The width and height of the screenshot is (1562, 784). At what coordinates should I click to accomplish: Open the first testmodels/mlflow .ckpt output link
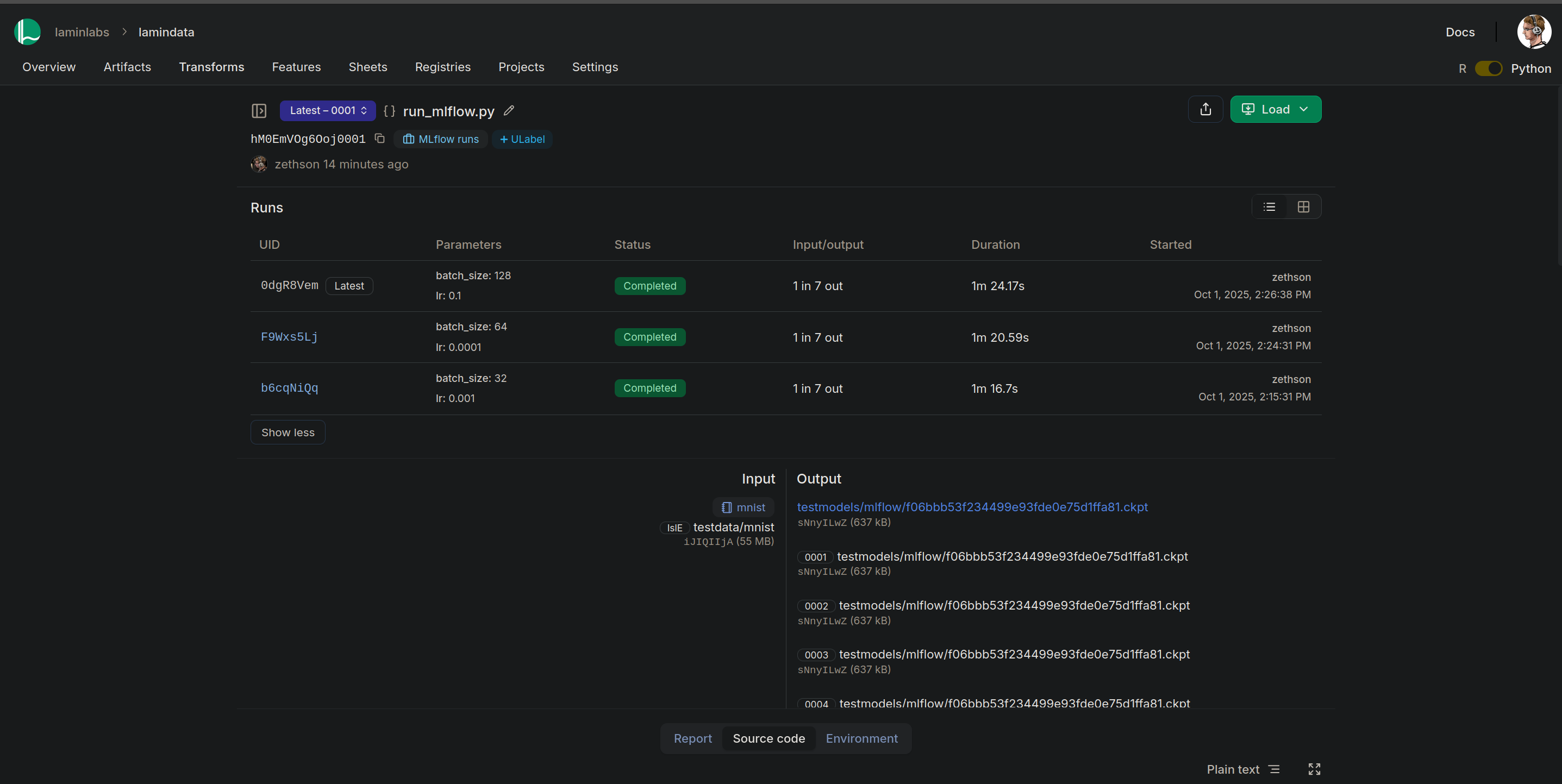pos(972,507)
